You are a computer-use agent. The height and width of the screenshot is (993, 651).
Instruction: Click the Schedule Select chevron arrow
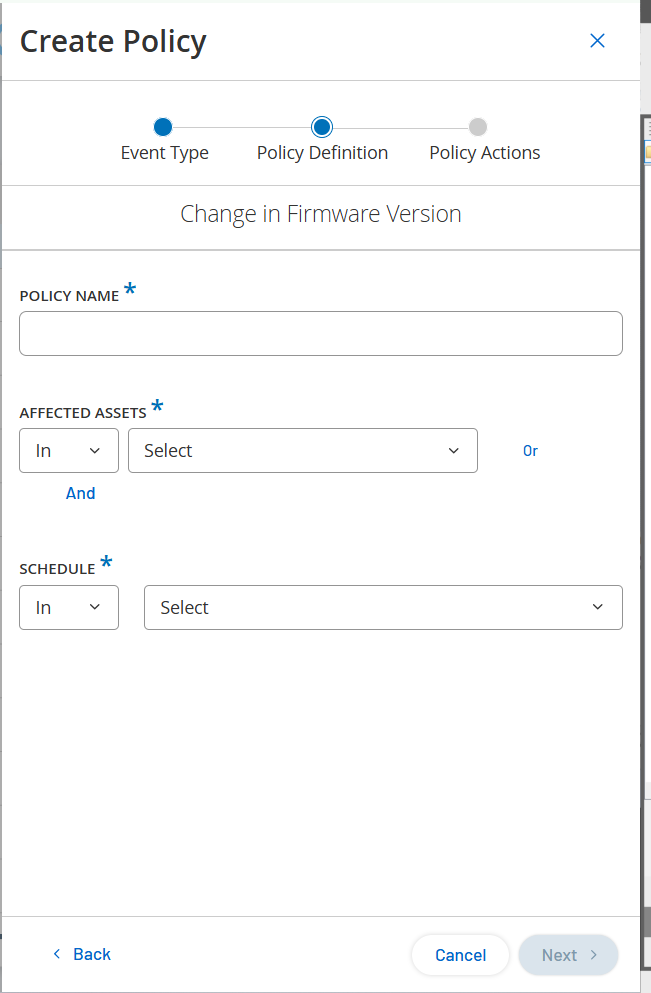[598, 608]
